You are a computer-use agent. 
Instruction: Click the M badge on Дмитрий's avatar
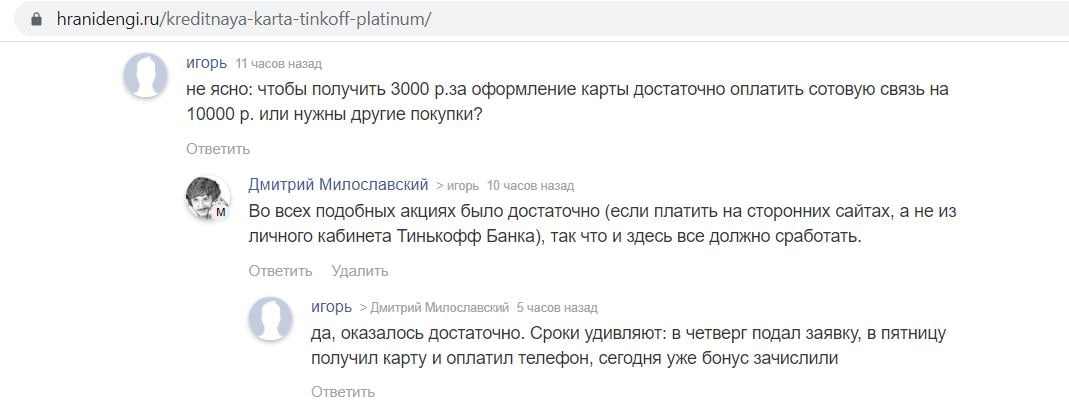[220, 212]
